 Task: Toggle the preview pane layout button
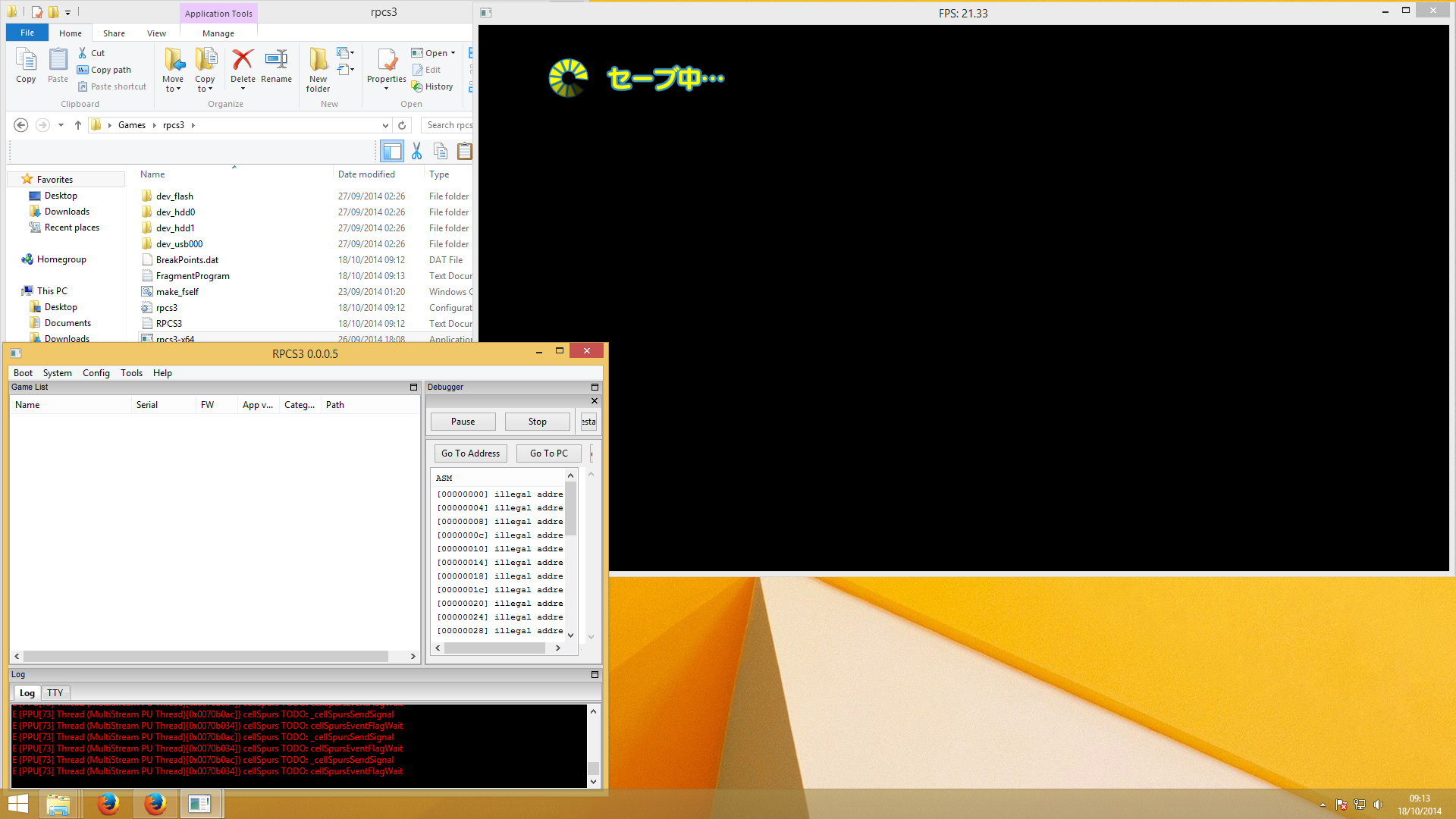[x=392, y=152]
